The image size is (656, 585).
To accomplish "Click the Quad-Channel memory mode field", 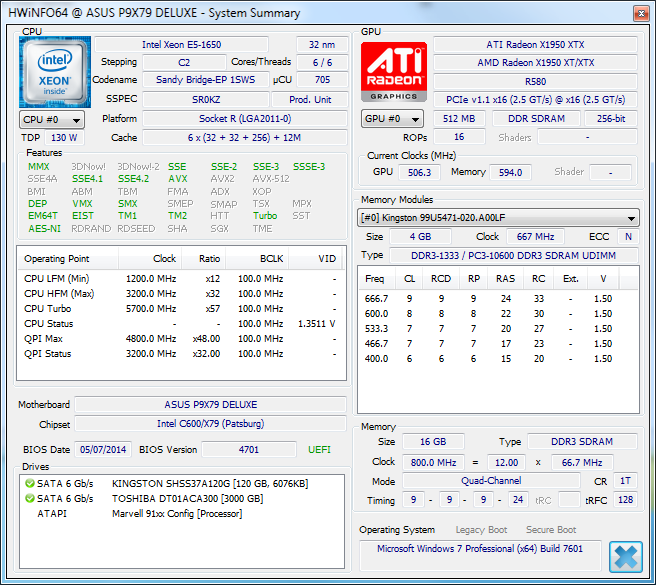I will coord(491,481).
